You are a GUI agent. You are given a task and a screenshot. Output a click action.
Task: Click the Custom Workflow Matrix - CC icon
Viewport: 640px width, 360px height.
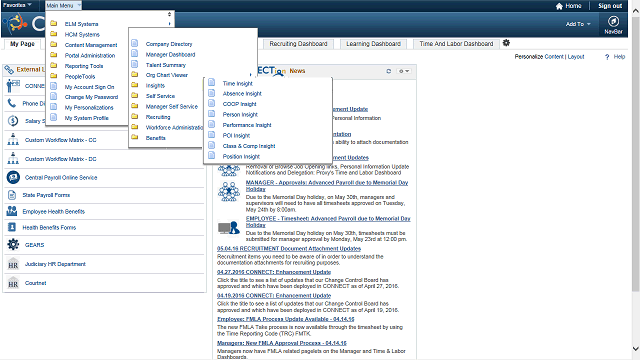coord(13,140)
